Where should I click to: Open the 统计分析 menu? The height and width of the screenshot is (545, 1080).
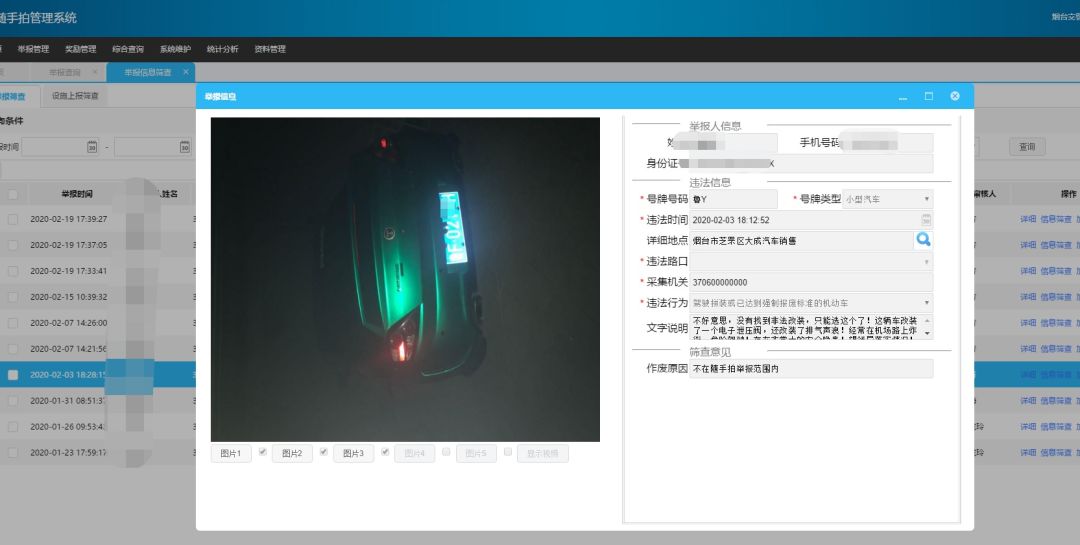point(222,49)
